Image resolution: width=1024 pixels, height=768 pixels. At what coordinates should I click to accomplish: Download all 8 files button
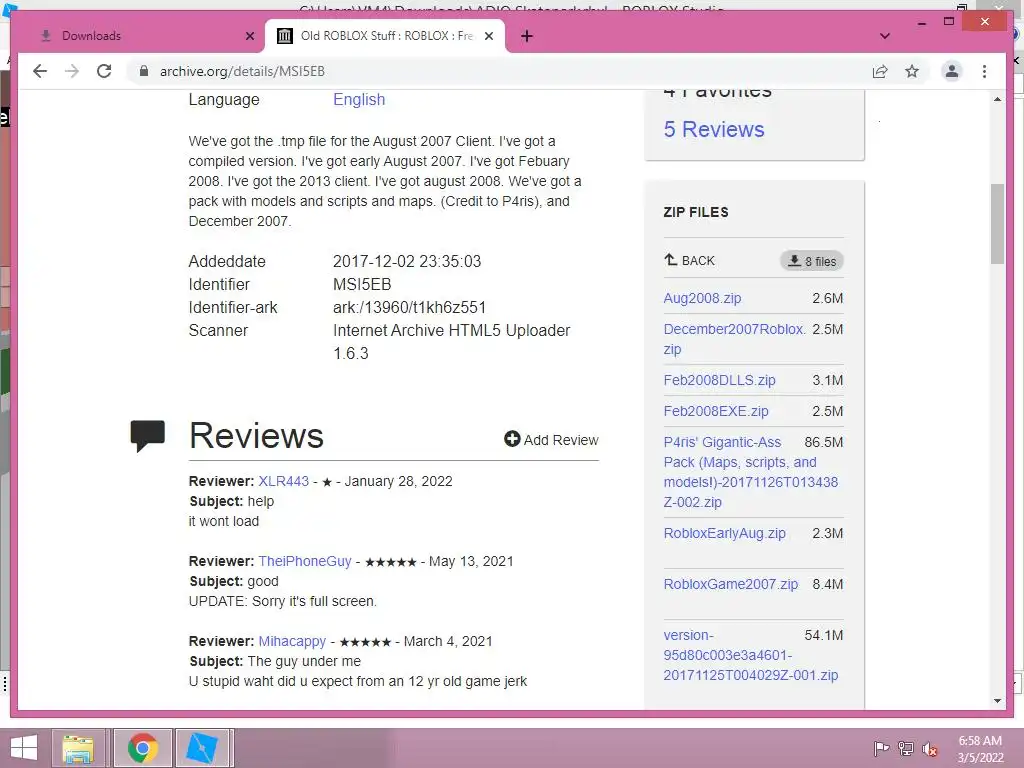pos(812,261)
